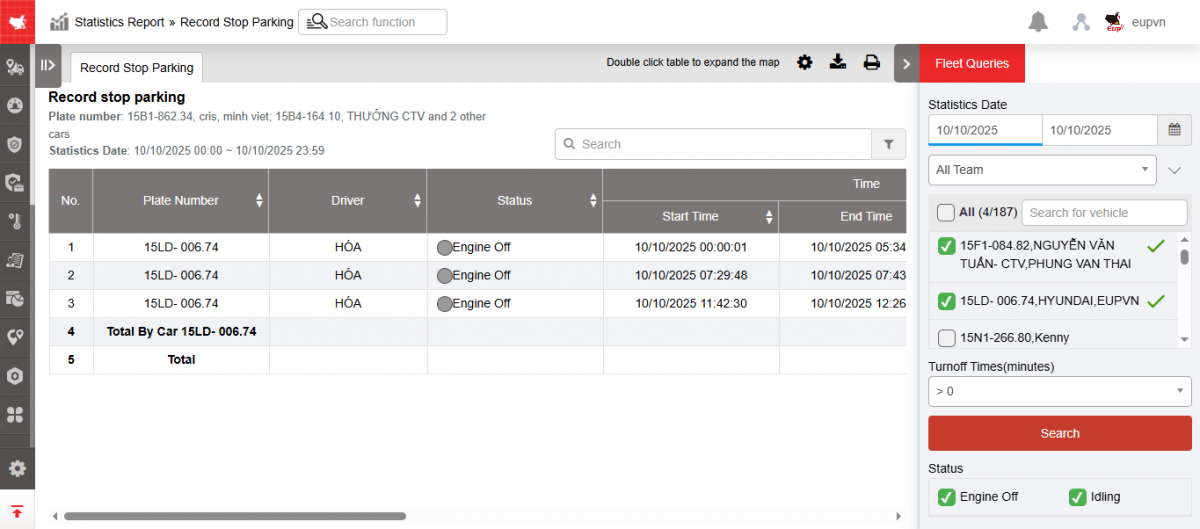Open the All Team dropdown
The width and height of the screenshot is (1200, 529).
tap(1042, 170)
